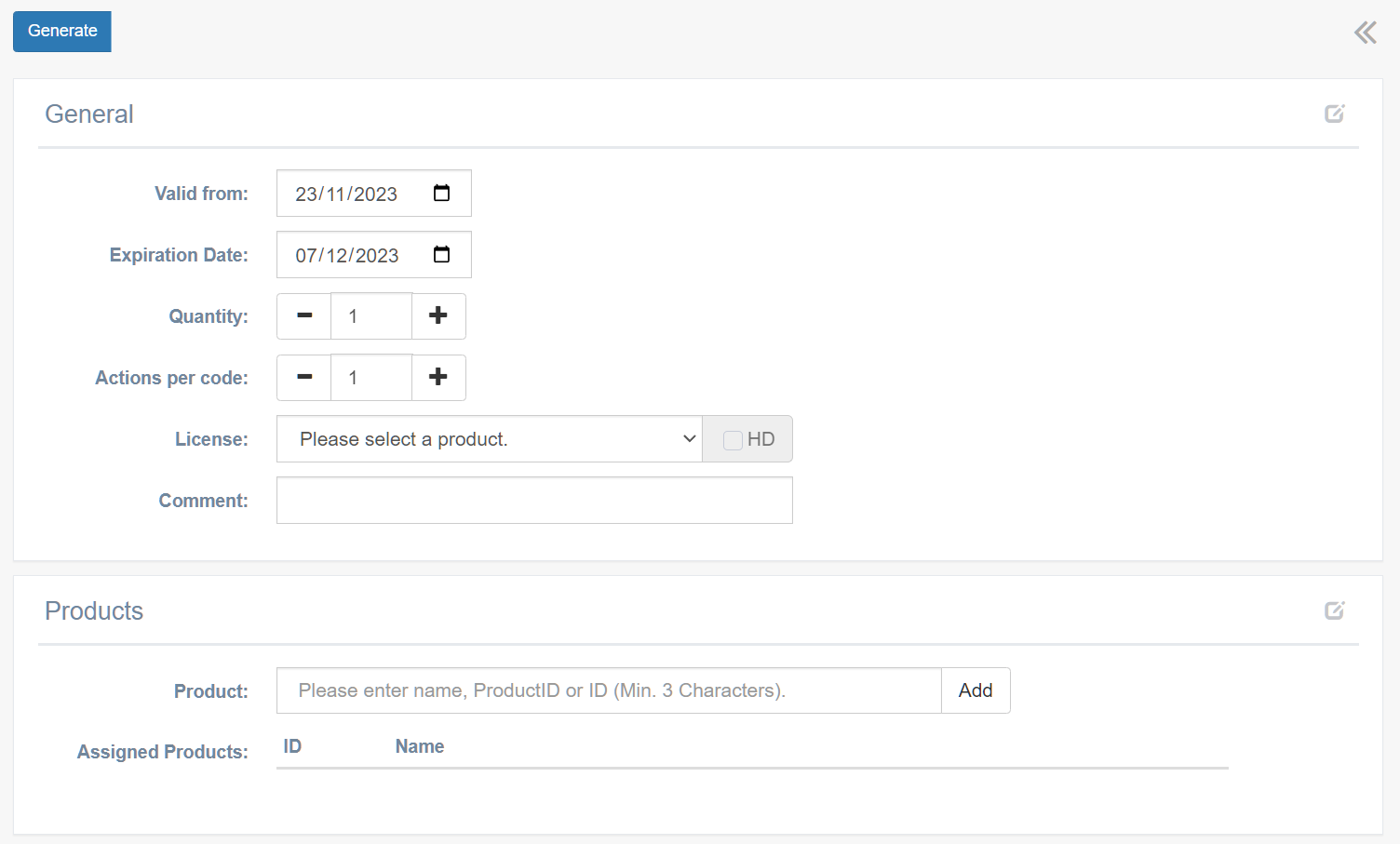Open the License product dropdown
This screenshot has height=844, width=1400.
pos(489,439)
